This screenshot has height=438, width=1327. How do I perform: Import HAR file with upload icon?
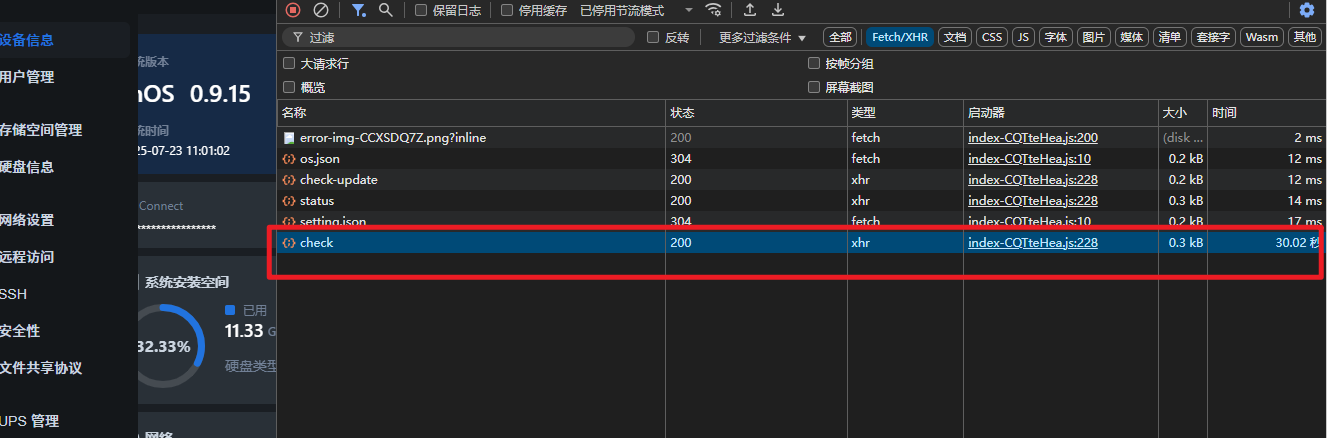(x=750, y=10)
